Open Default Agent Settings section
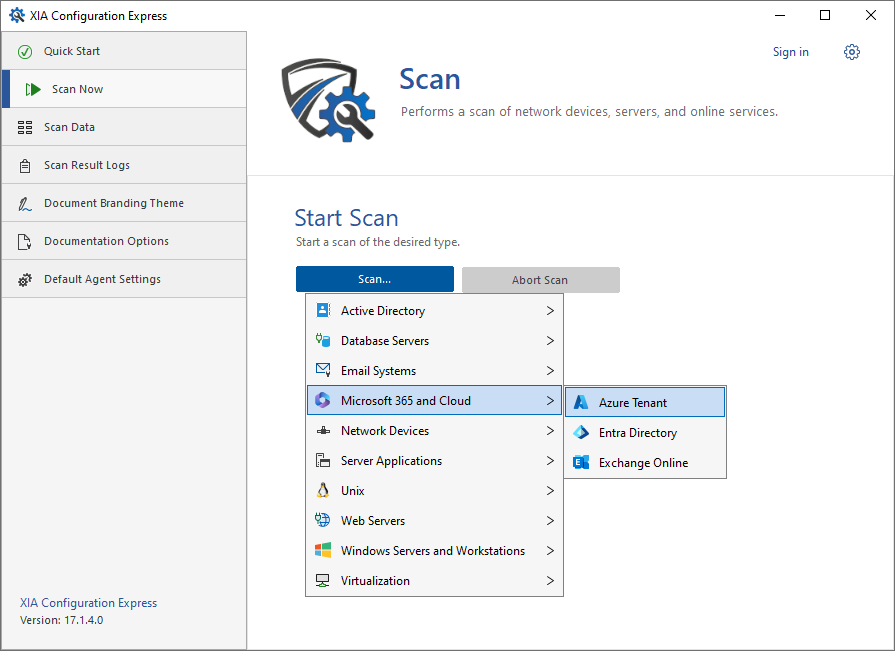The image size is (895, 651). [x=124, y=279]
